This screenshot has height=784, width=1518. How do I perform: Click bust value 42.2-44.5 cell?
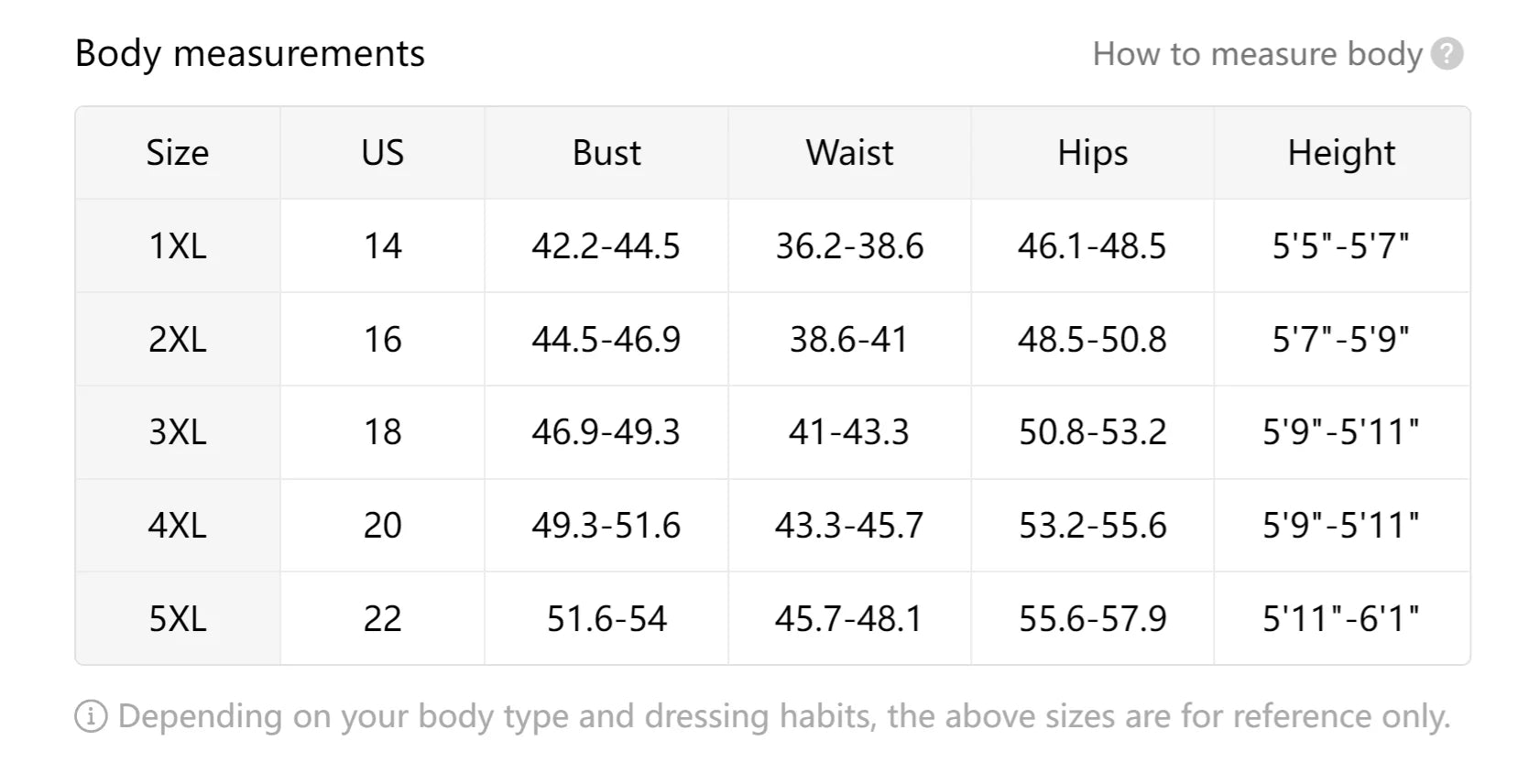(606, 246)
